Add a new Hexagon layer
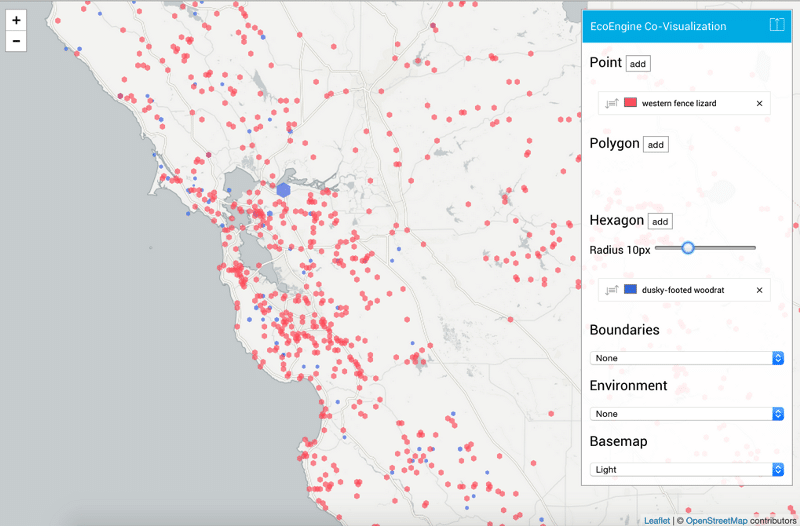The width and height of the screenshot is (800, 526). point(661,221)
